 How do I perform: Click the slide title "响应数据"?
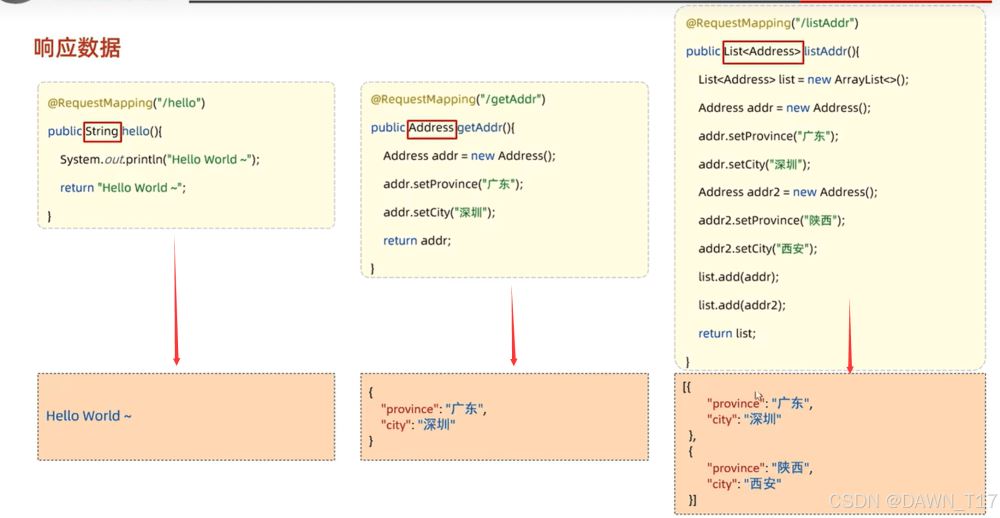pos(77,48)
